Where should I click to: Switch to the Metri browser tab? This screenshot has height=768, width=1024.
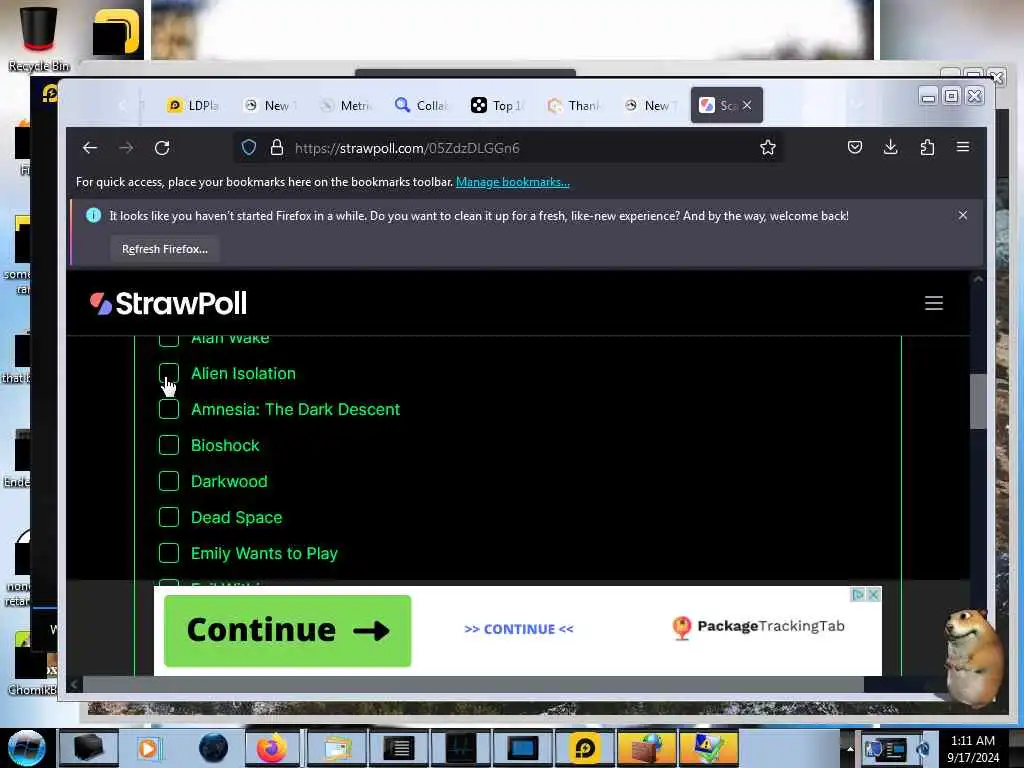(346, 105)
